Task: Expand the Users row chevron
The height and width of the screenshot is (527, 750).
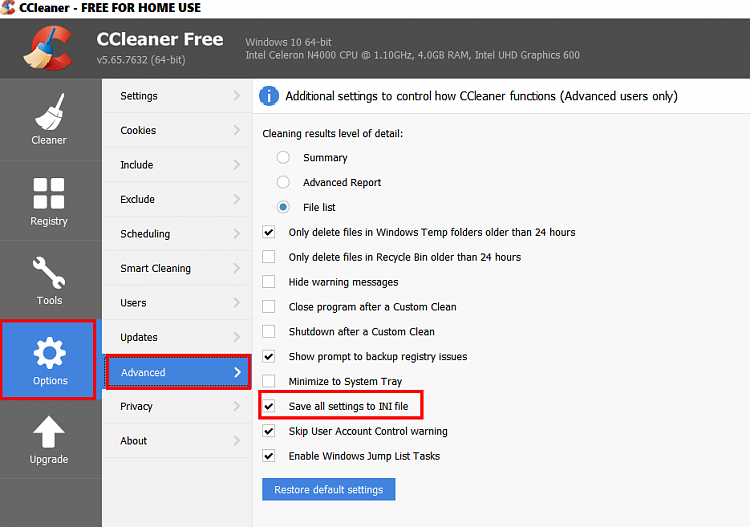Action: point(237,303)
